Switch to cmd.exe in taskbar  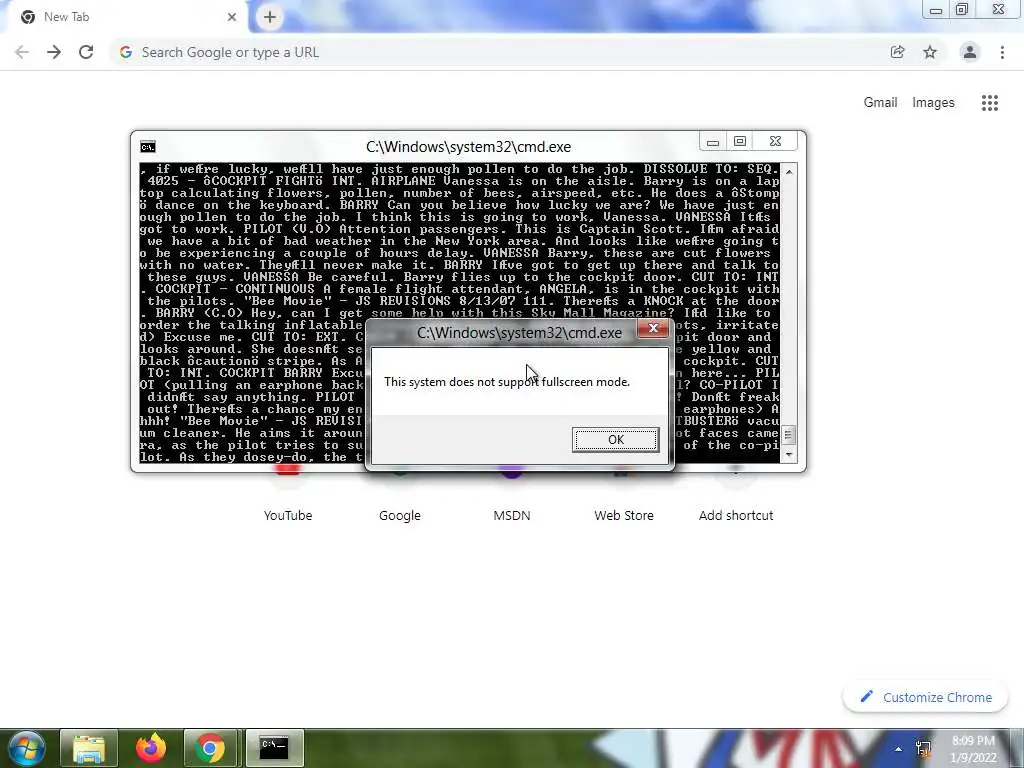(274, 748)
